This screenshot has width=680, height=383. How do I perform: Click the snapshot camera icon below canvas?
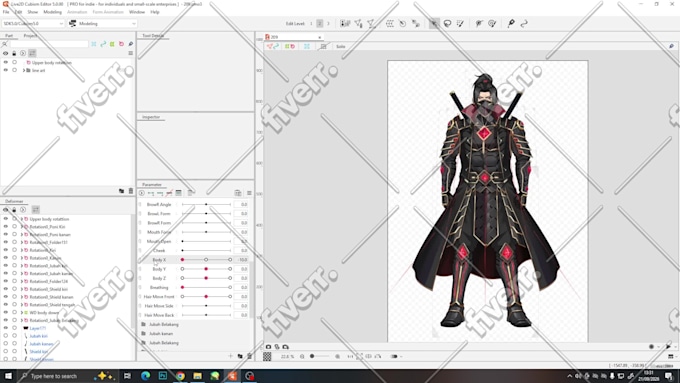point(268,347)
